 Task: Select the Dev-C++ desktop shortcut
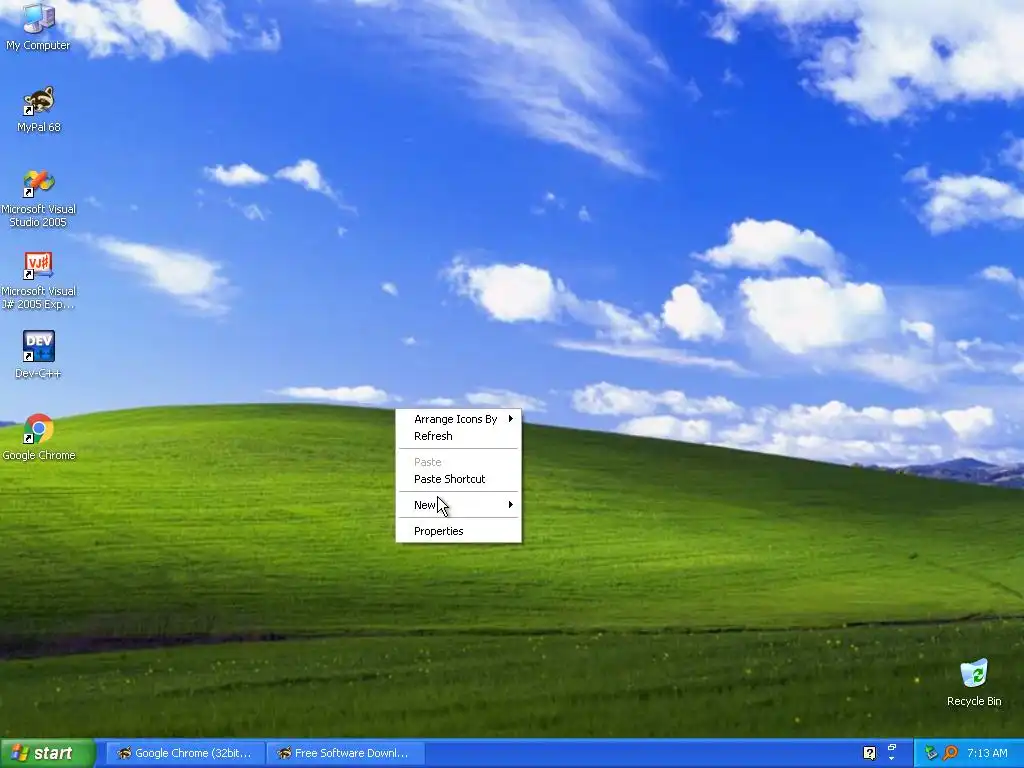[x=39, y=355]
